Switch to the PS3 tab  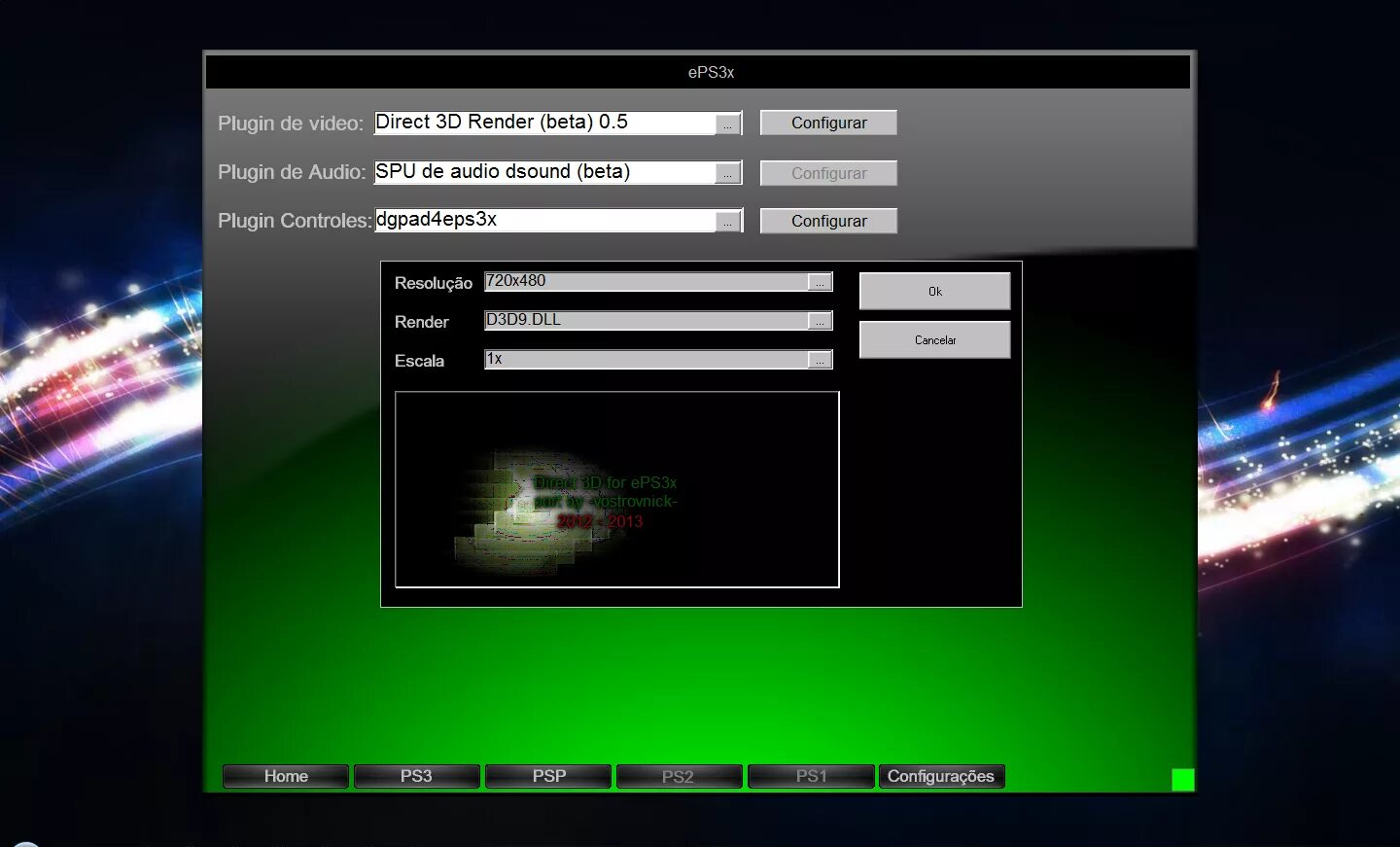(416, 776)
